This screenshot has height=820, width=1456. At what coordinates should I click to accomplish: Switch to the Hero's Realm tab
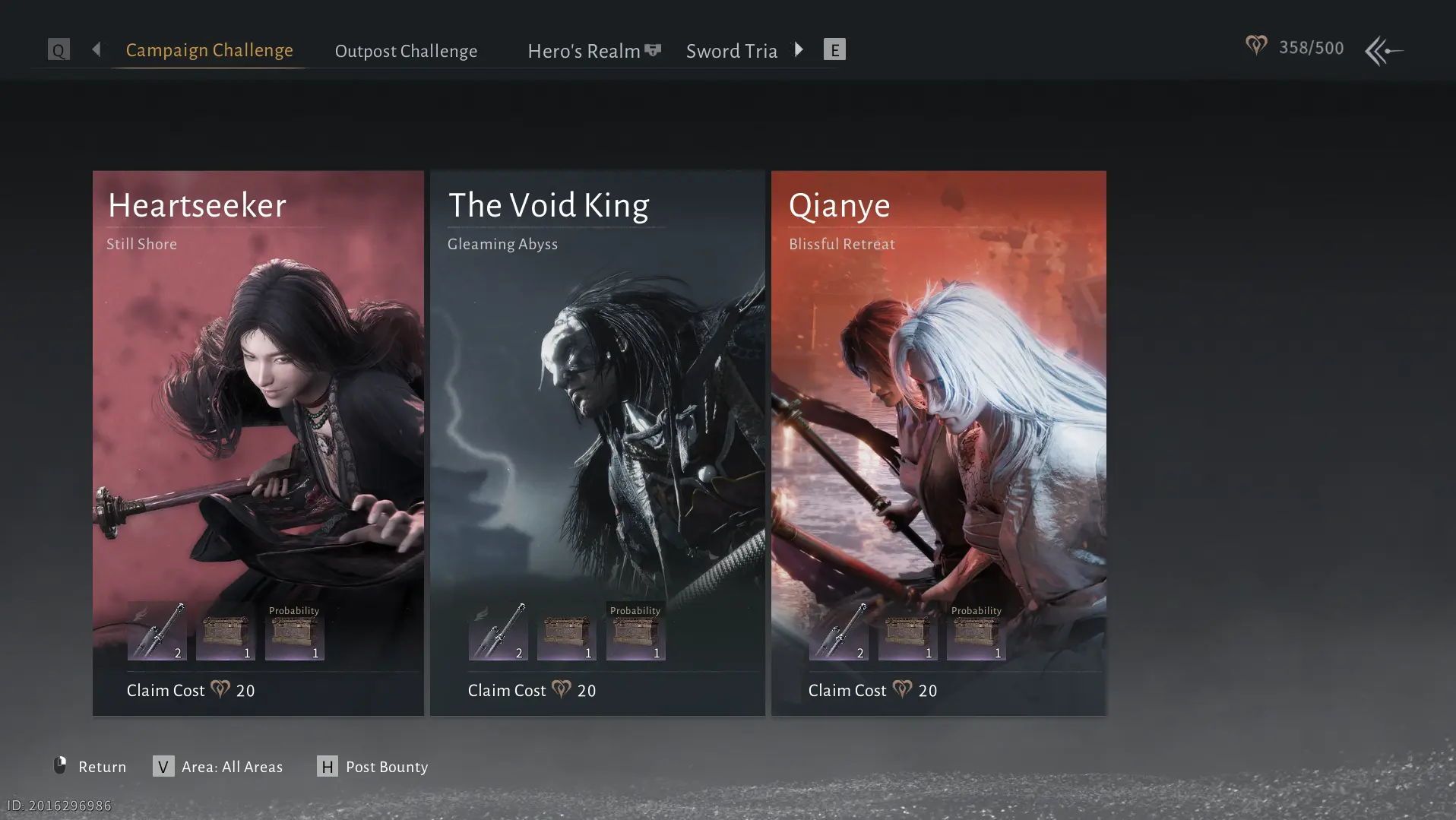(x=594, y=51)
